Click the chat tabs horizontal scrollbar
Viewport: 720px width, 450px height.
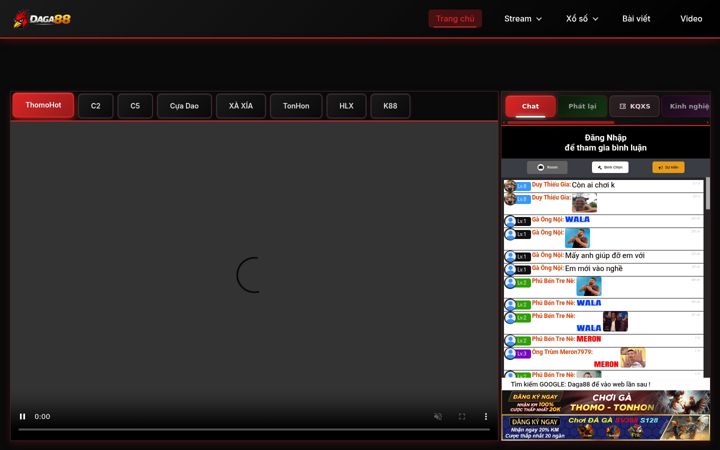pyautogui.click(x=560, y=123)
